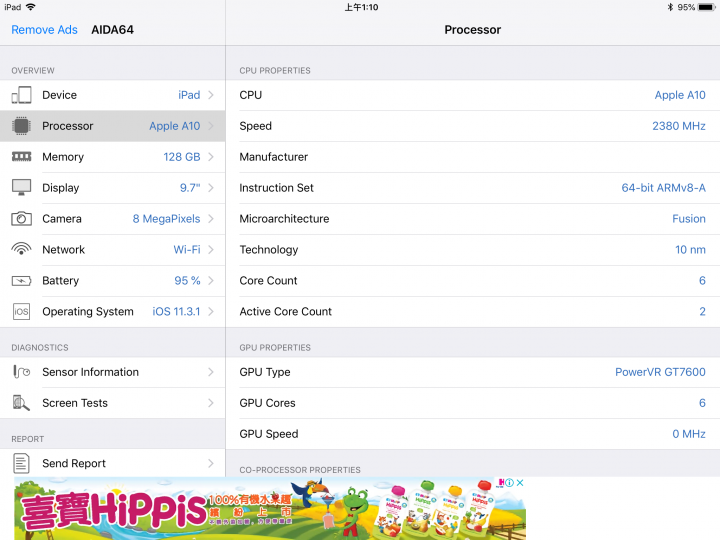Select the Processor chip icon

[21, 126]
